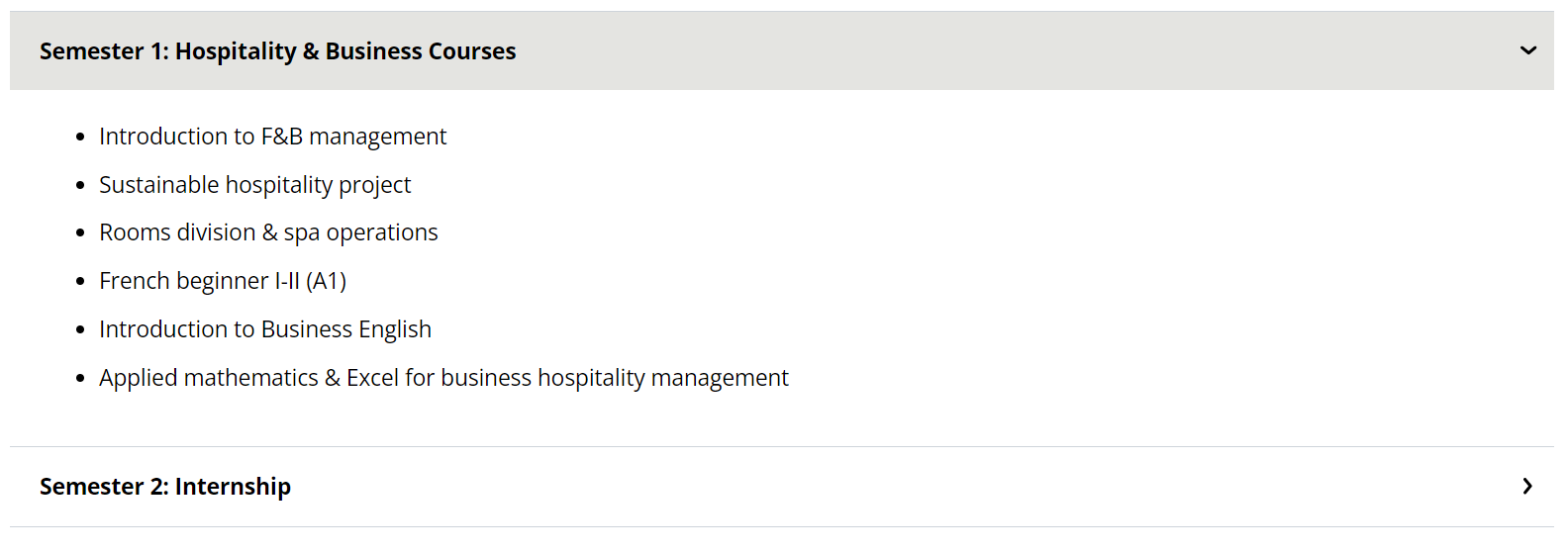Click the word "Internship" in Semester 2 heading
The width and height of the screenshot is (1568, 553).
(x=233, y=487)
